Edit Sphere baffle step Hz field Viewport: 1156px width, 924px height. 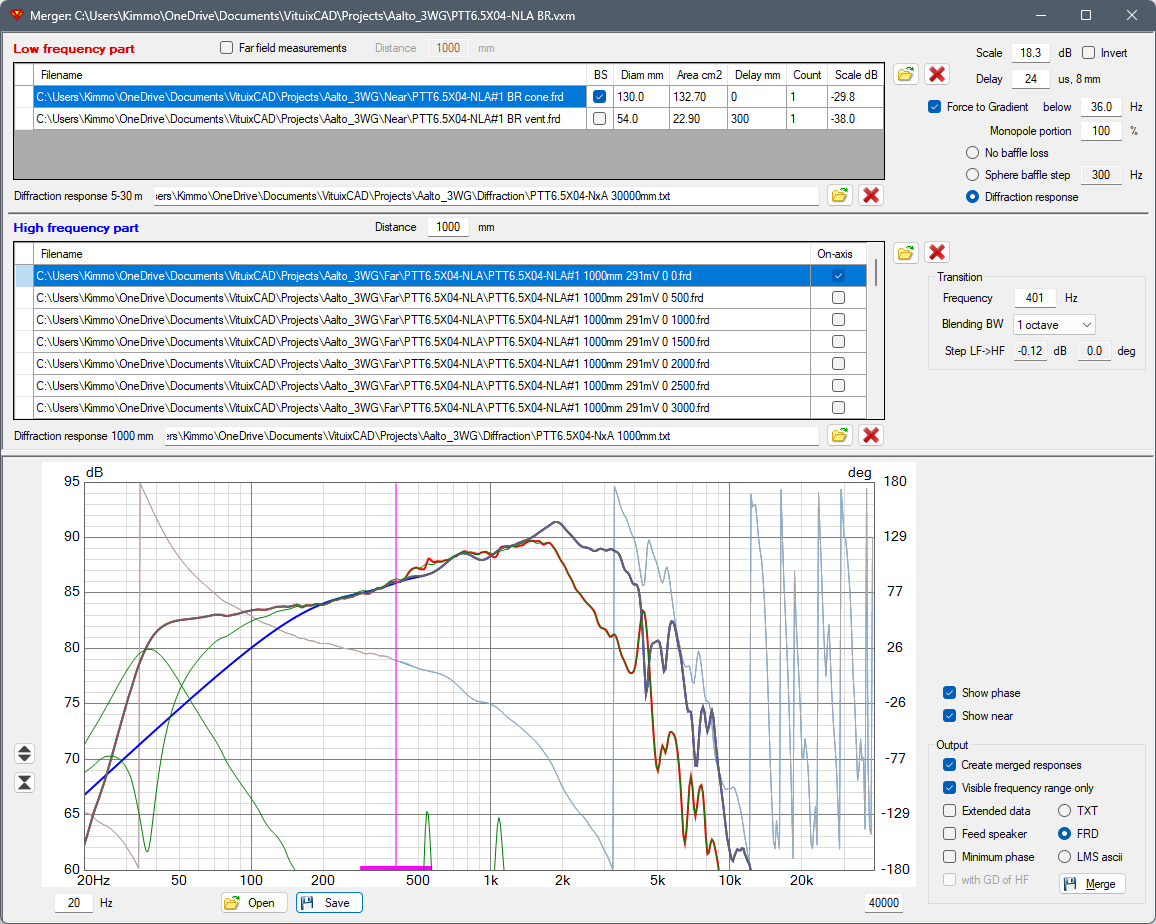(1101, 175)
